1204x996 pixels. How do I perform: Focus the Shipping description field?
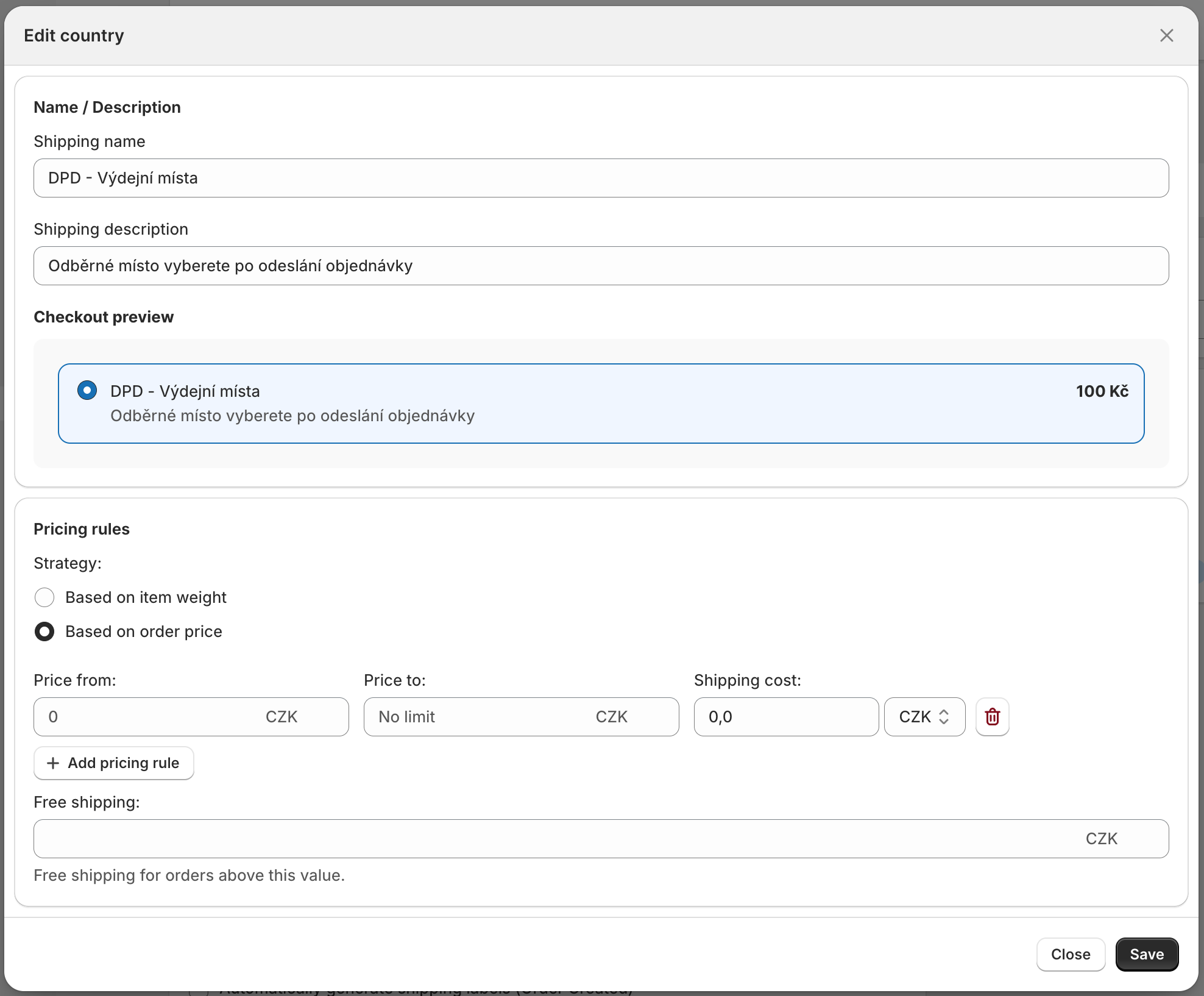point(600,266)
